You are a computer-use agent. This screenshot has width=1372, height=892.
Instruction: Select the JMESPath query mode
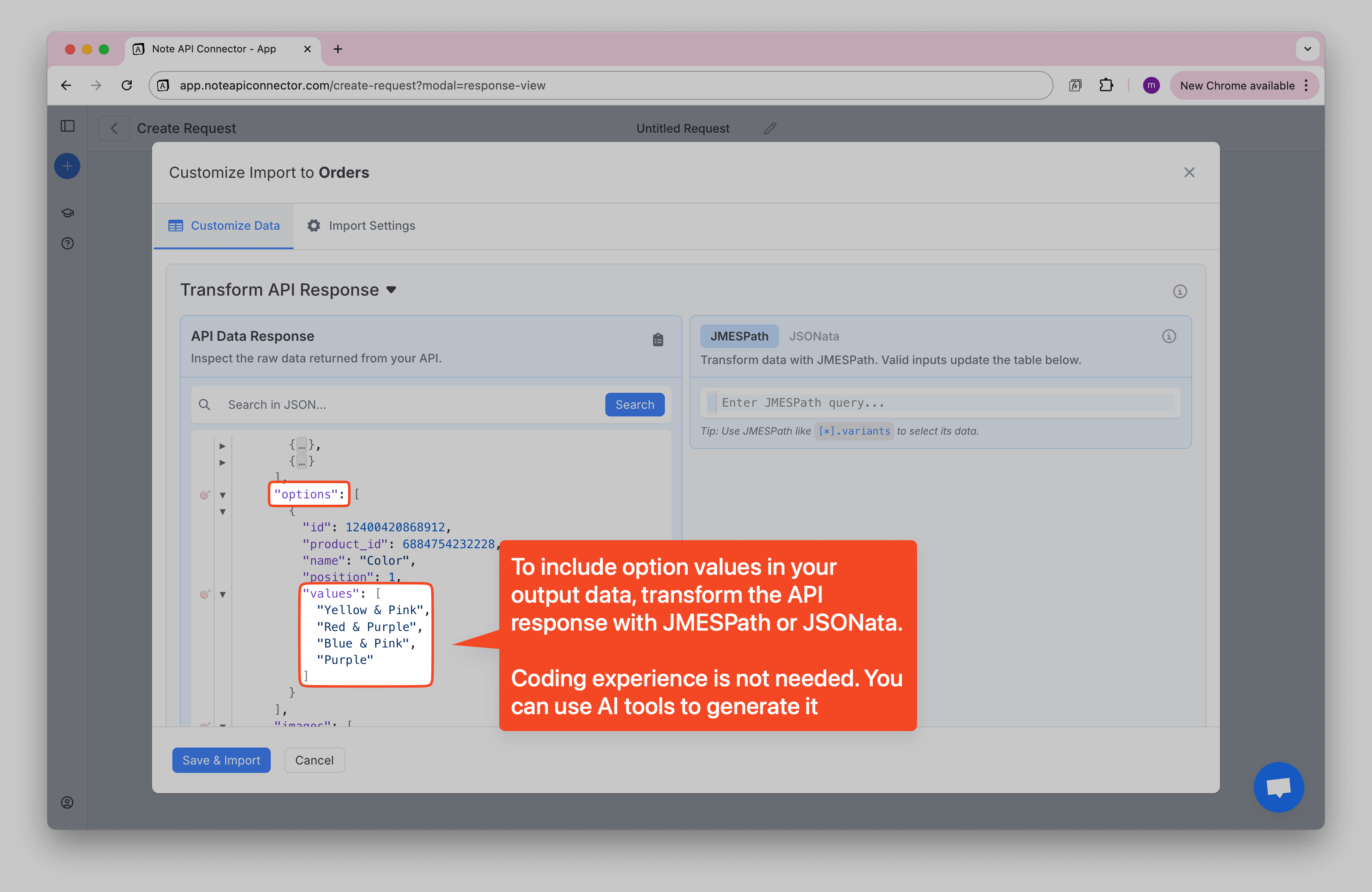coord(738,336)
